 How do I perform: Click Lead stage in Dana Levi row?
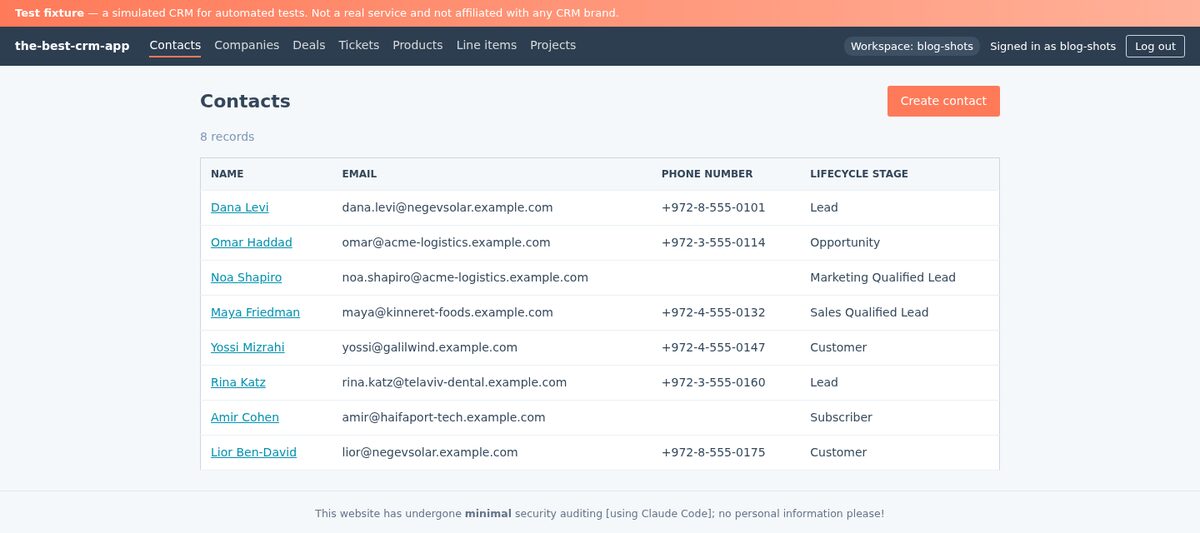coord(824,208)
